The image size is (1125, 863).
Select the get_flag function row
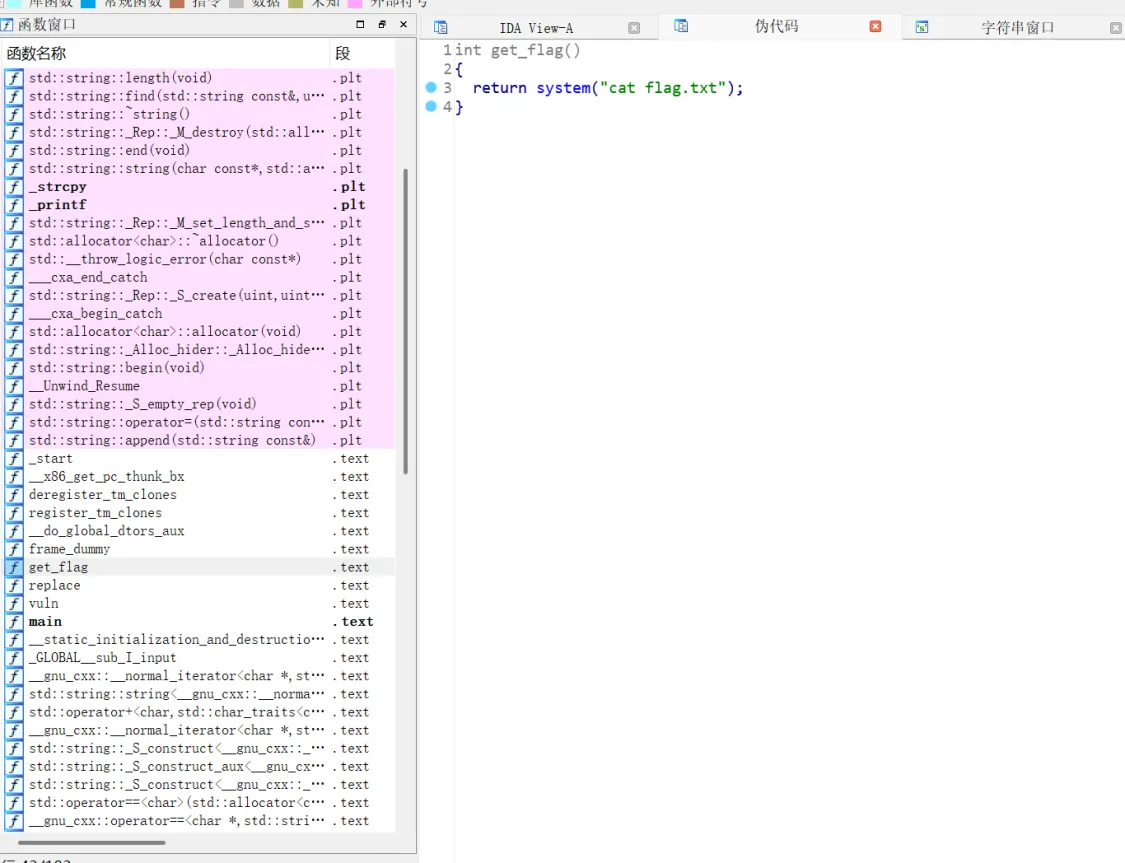pyautogui.click(x=199, y=567)
